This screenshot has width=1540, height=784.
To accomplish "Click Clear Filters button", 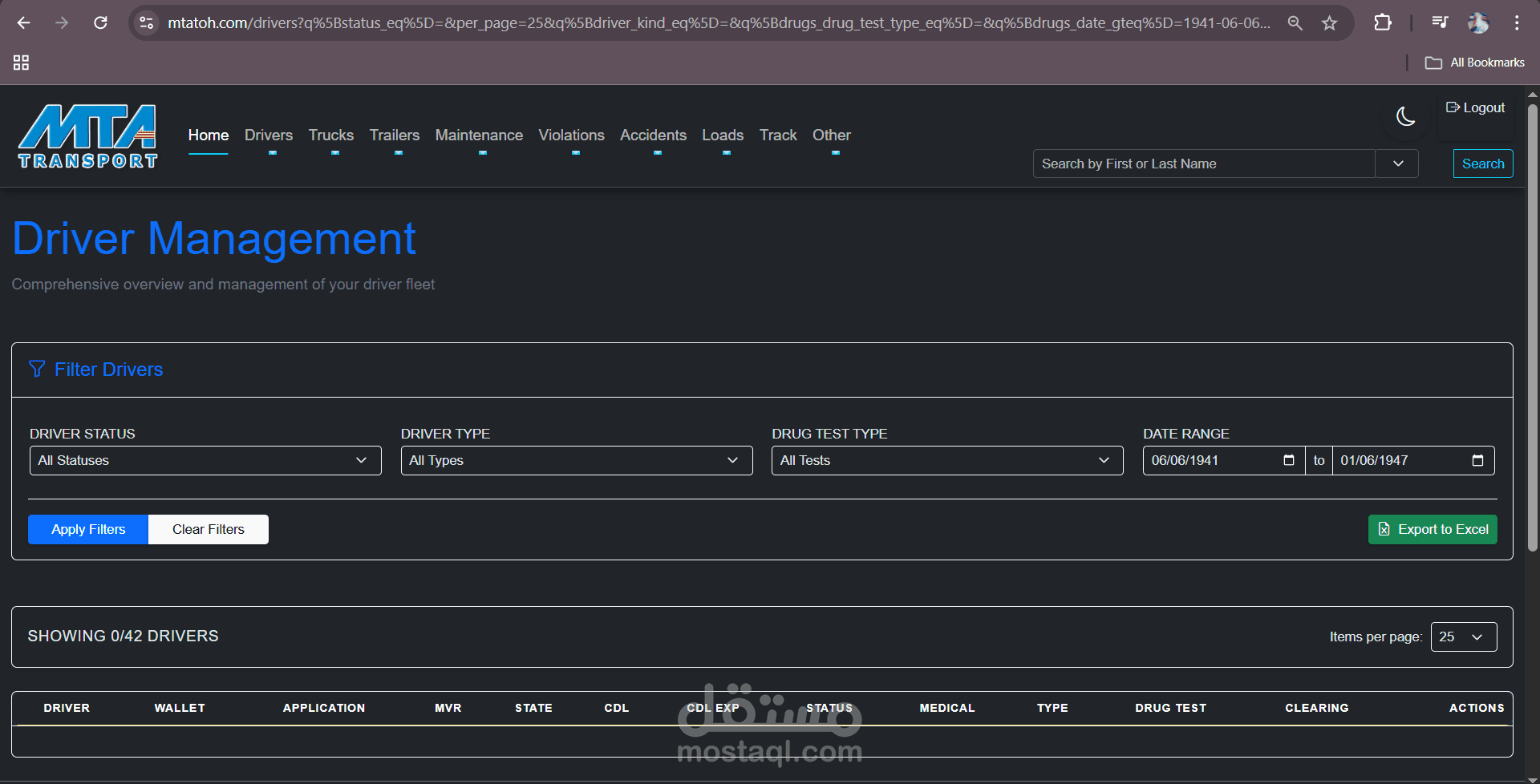I will tap(209, 529).
